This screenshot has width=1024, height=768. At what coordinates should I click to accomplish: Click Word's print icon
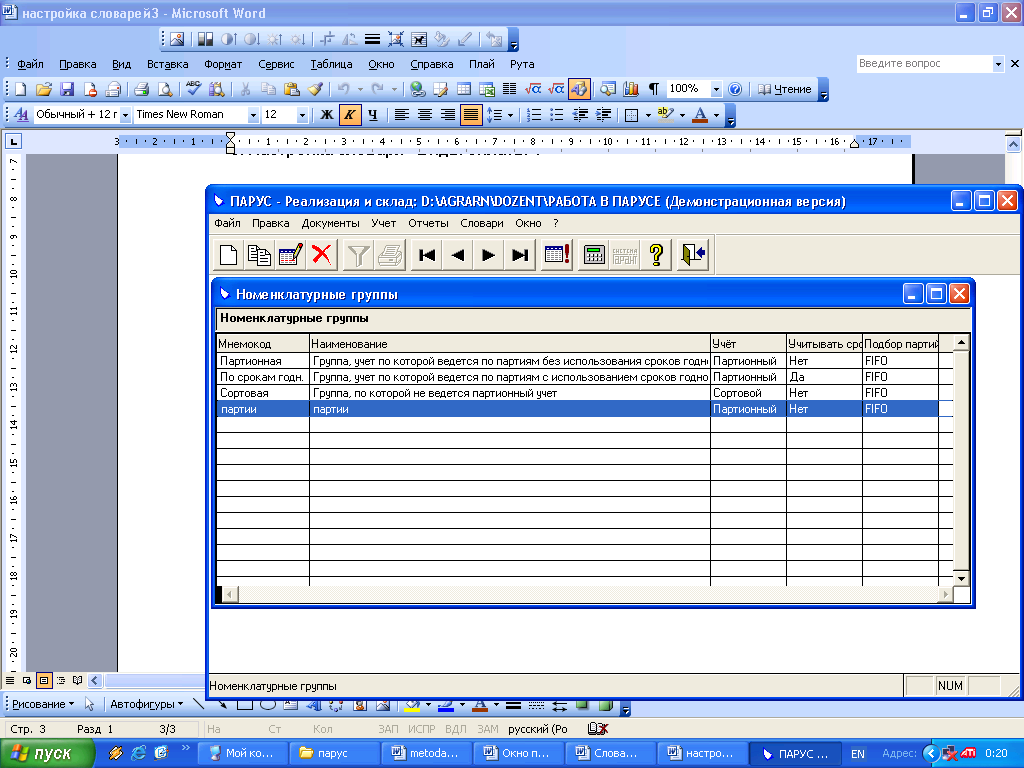coord(142,89)
